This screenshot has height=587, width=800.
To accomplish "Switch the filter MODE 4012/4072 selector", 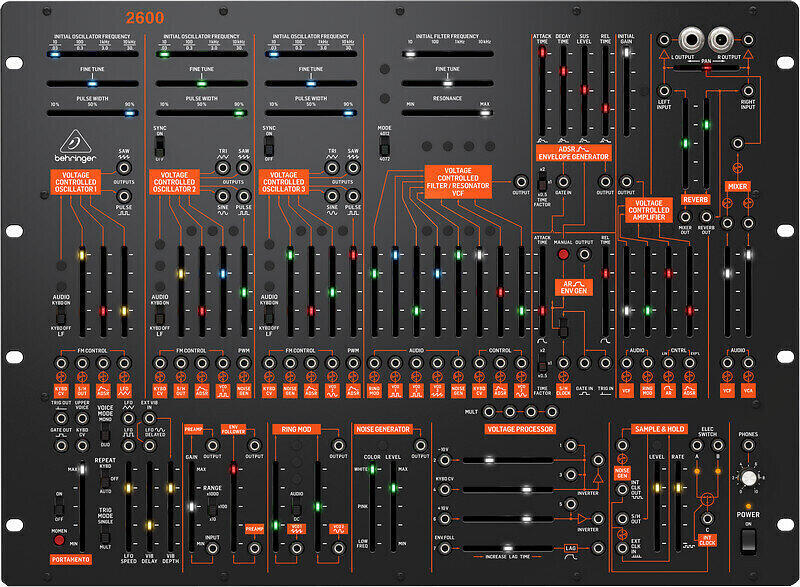I will point(385,143).
